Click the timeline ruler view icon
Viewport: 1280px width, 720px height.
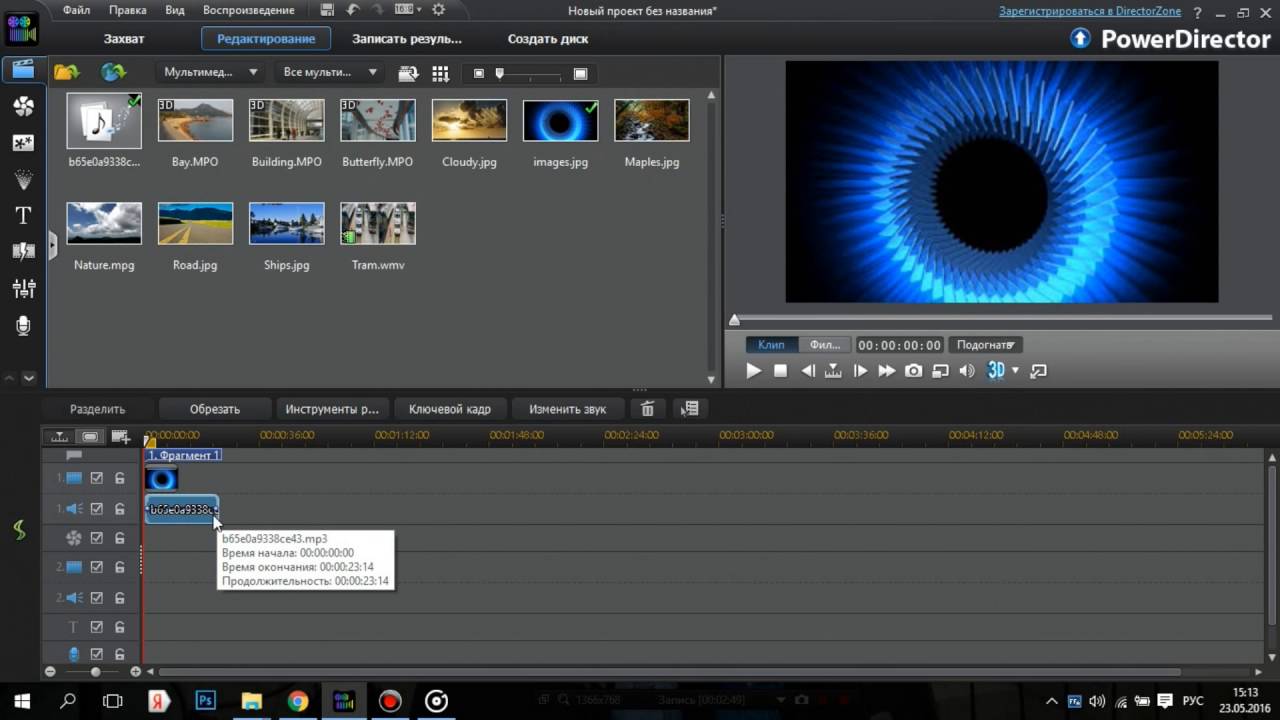tap(59, 436)
